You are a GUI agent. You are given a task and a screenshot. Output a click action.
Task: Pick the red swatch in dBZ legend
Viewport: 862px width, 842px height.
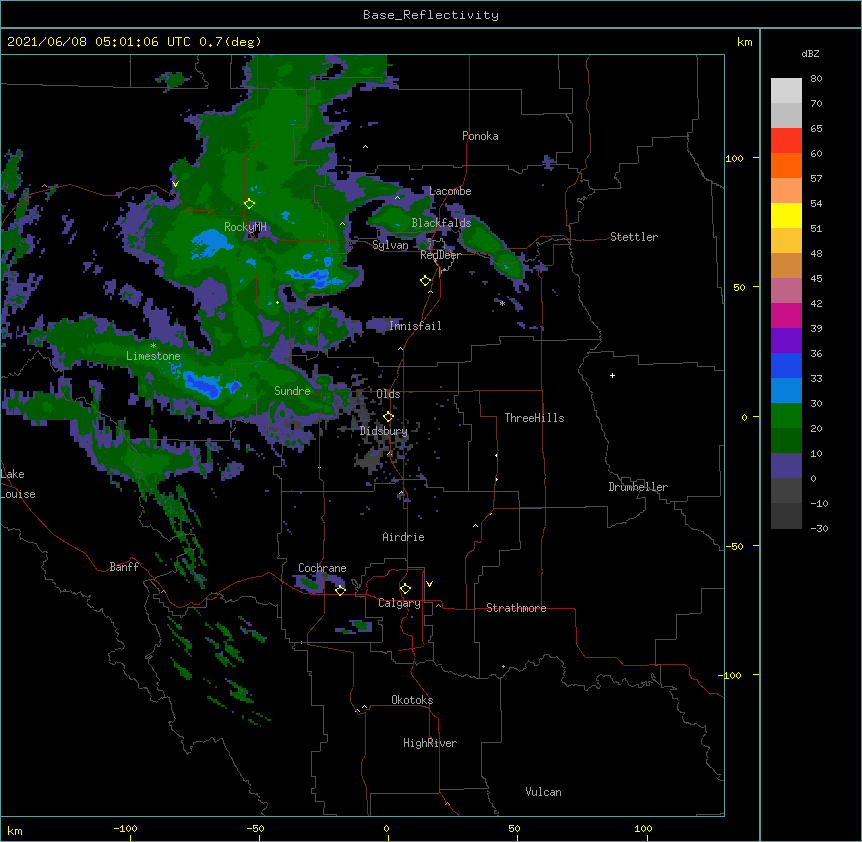click(786, 140)
